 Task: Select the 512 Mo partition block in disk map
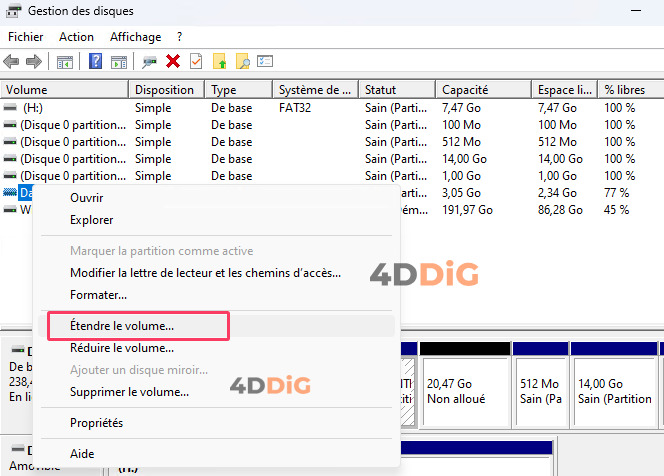[x=540, y=385]
